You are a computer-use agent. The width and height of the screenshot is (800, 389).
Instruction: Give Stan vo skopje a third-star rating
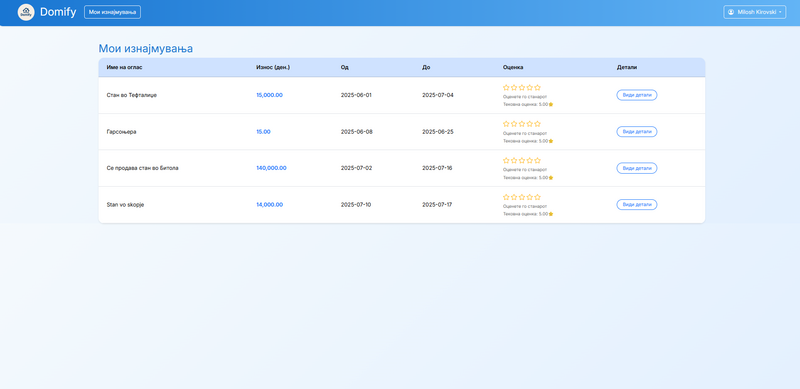(522, 197)
